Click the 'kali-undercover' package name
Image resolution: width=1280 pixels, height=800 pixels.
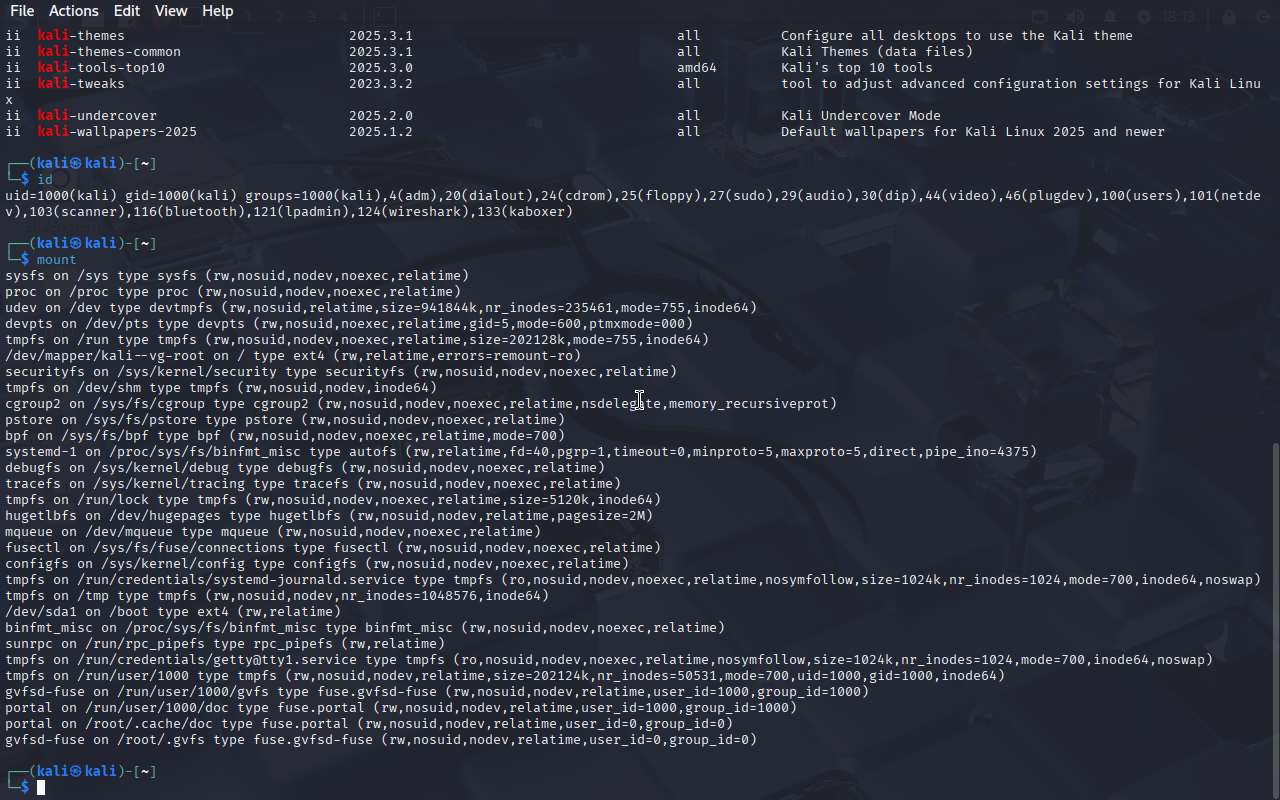[97, 116]
